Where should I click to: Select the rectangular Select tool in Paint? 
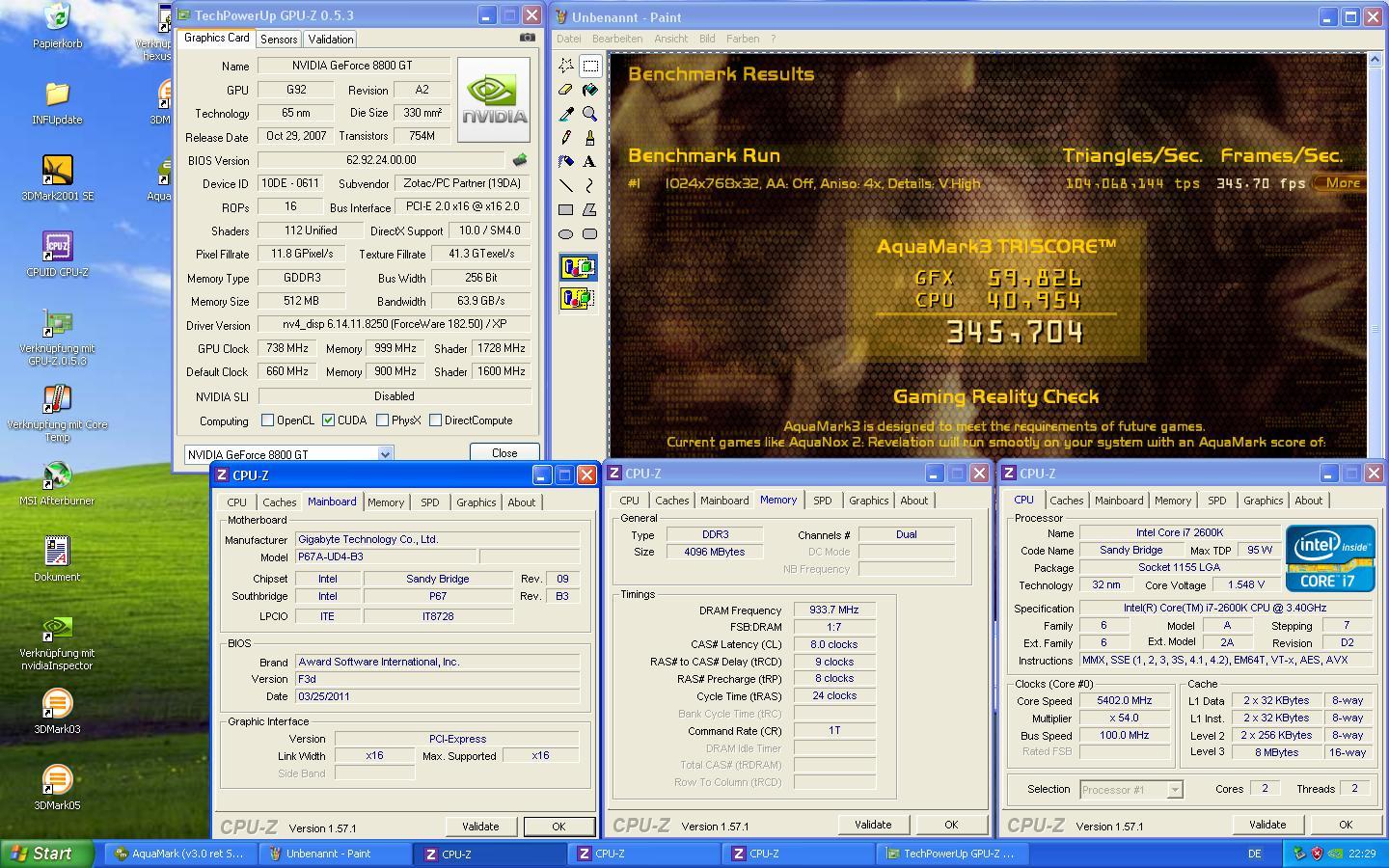[590, 66]
